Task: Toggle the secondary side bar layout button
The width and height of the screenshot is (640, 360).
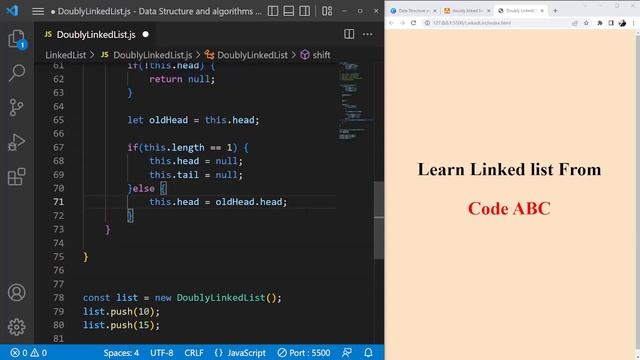Action: [x=304, y=11]
